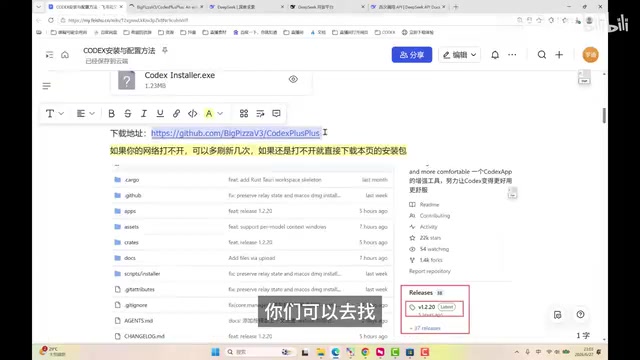
Task: Click the page icon at the document's top right
Action: (584, 77)
